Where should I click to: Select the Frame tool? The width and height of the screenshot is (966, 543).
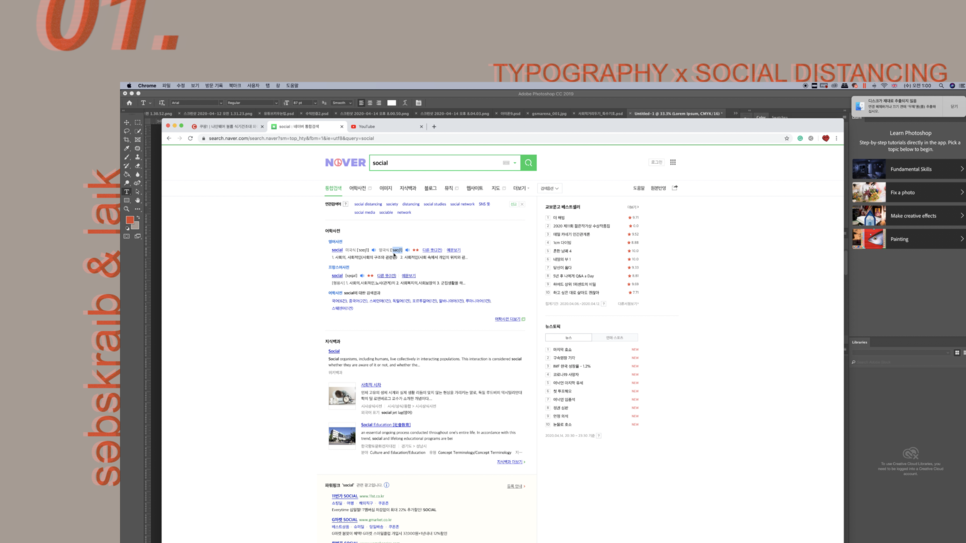coord(137,140)
